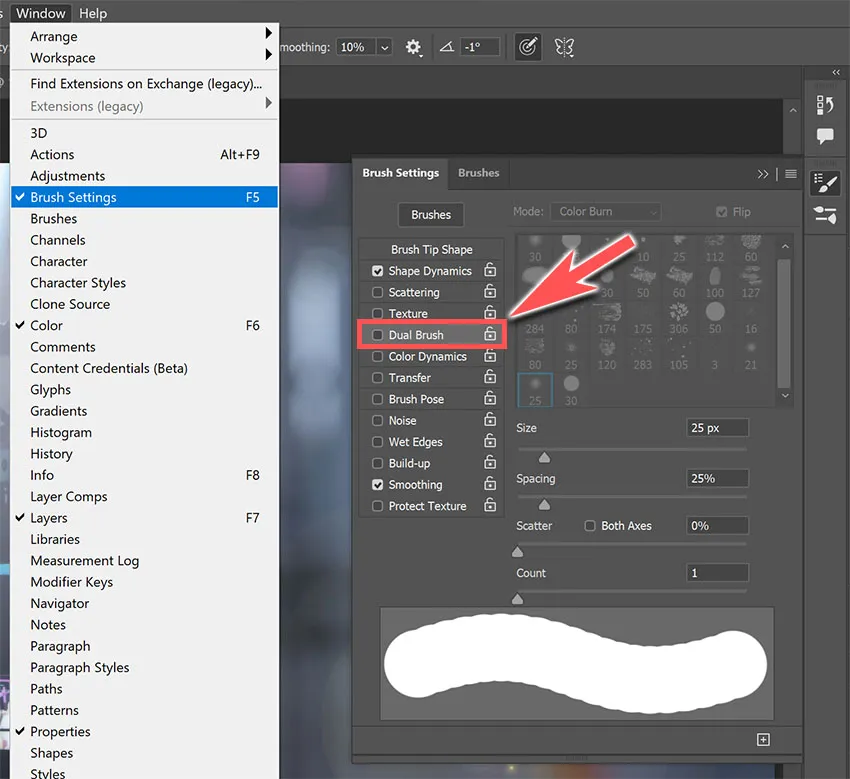The width and height of the screenshot is (850, 779).
Task: Click the Spacing slider handle
Action: pyautogui.click(x=544, y=505)
